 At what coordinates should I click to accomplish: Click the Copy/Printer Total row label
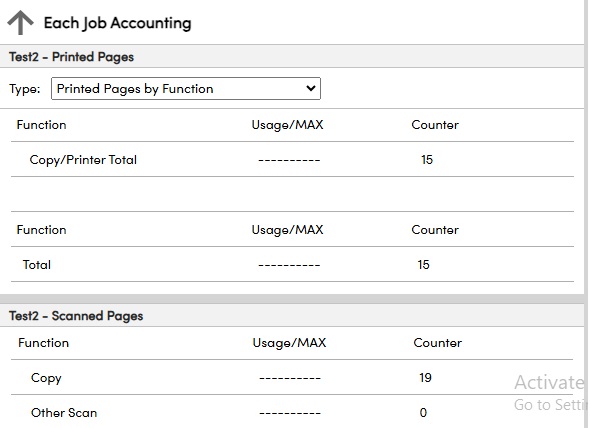tap(83, 160)
